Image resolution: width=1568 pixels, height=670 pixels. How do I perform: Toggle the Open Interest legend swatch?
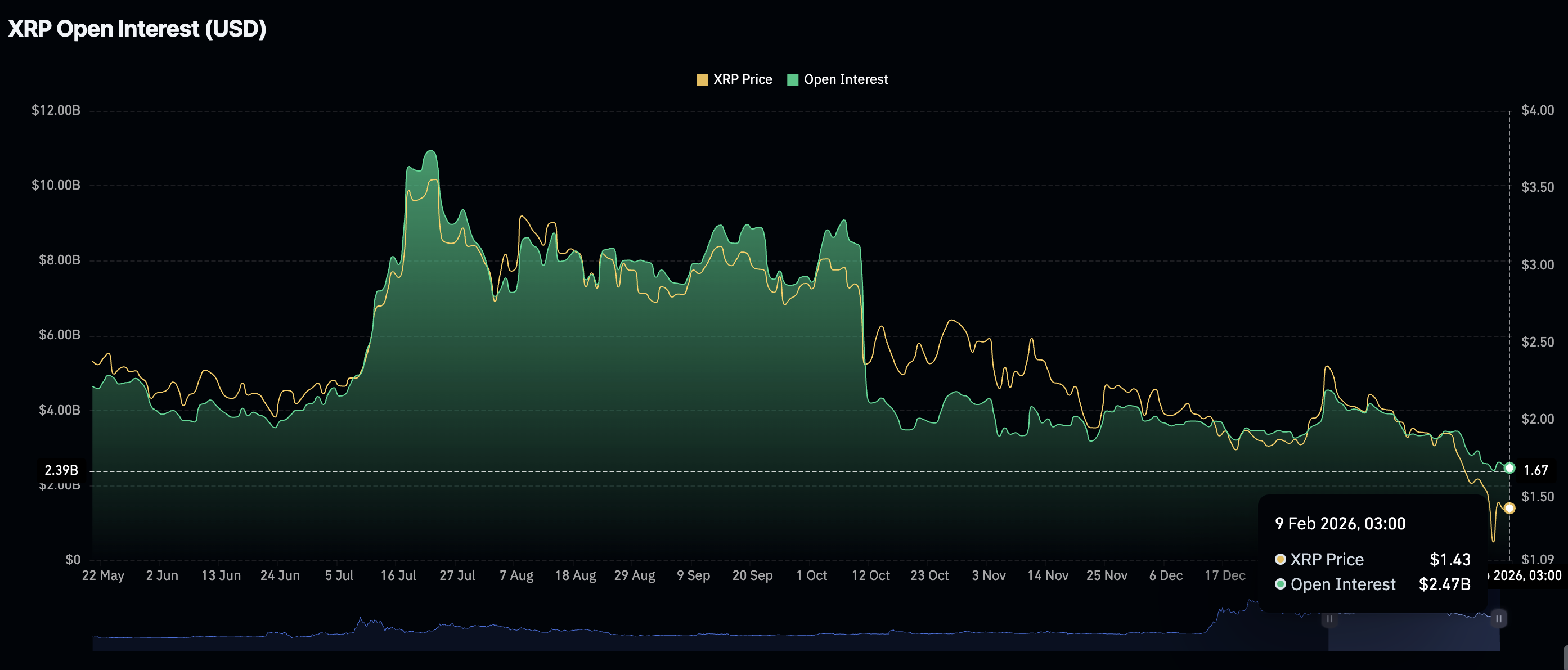(x=792, y=80)
